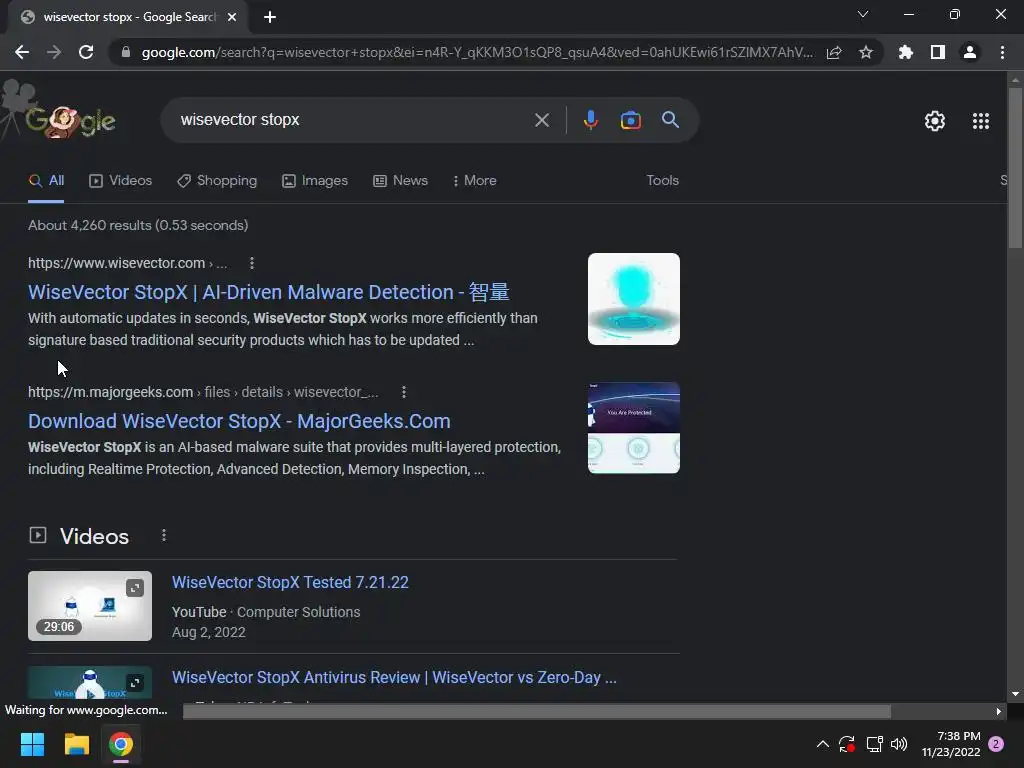Start a voice search with the microphone

[x=590, y=120]
